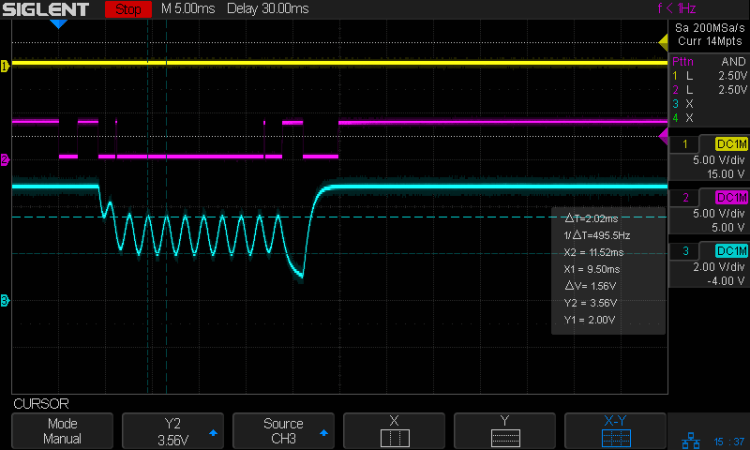The image size is (750, 450).
Task: Open the cursor Mode Manual softkey
Action: point(62,431)
